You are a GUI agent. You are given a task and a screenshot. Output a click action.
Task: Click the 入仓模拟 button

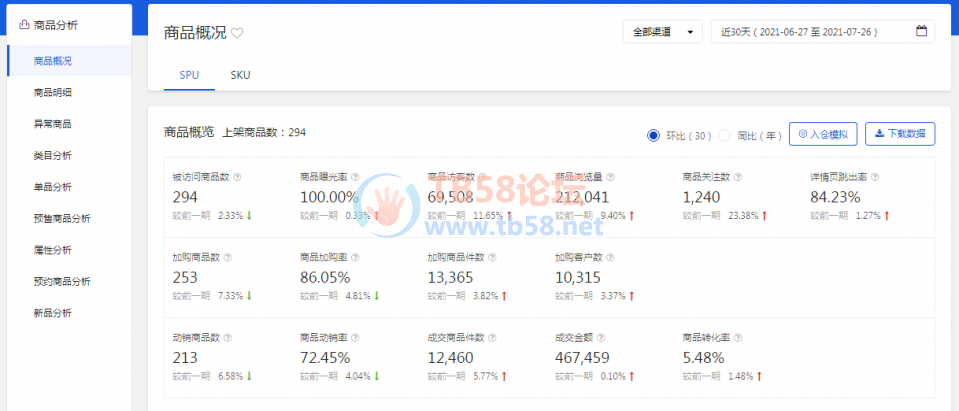point(823,134)
